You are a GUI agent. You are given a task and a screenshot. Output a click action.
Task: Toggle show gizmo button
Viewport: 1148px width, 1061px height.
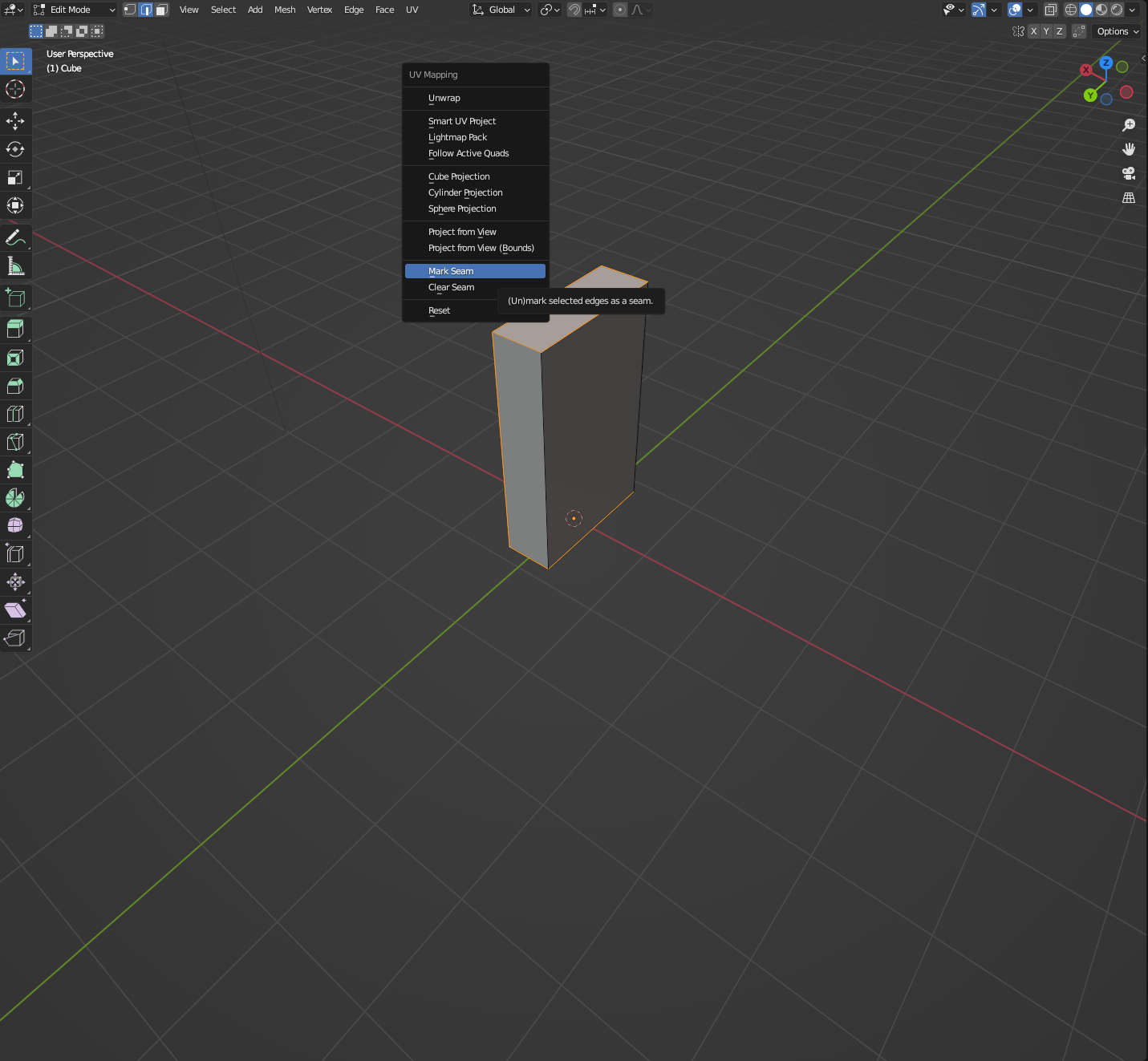(x=979, y=10)
